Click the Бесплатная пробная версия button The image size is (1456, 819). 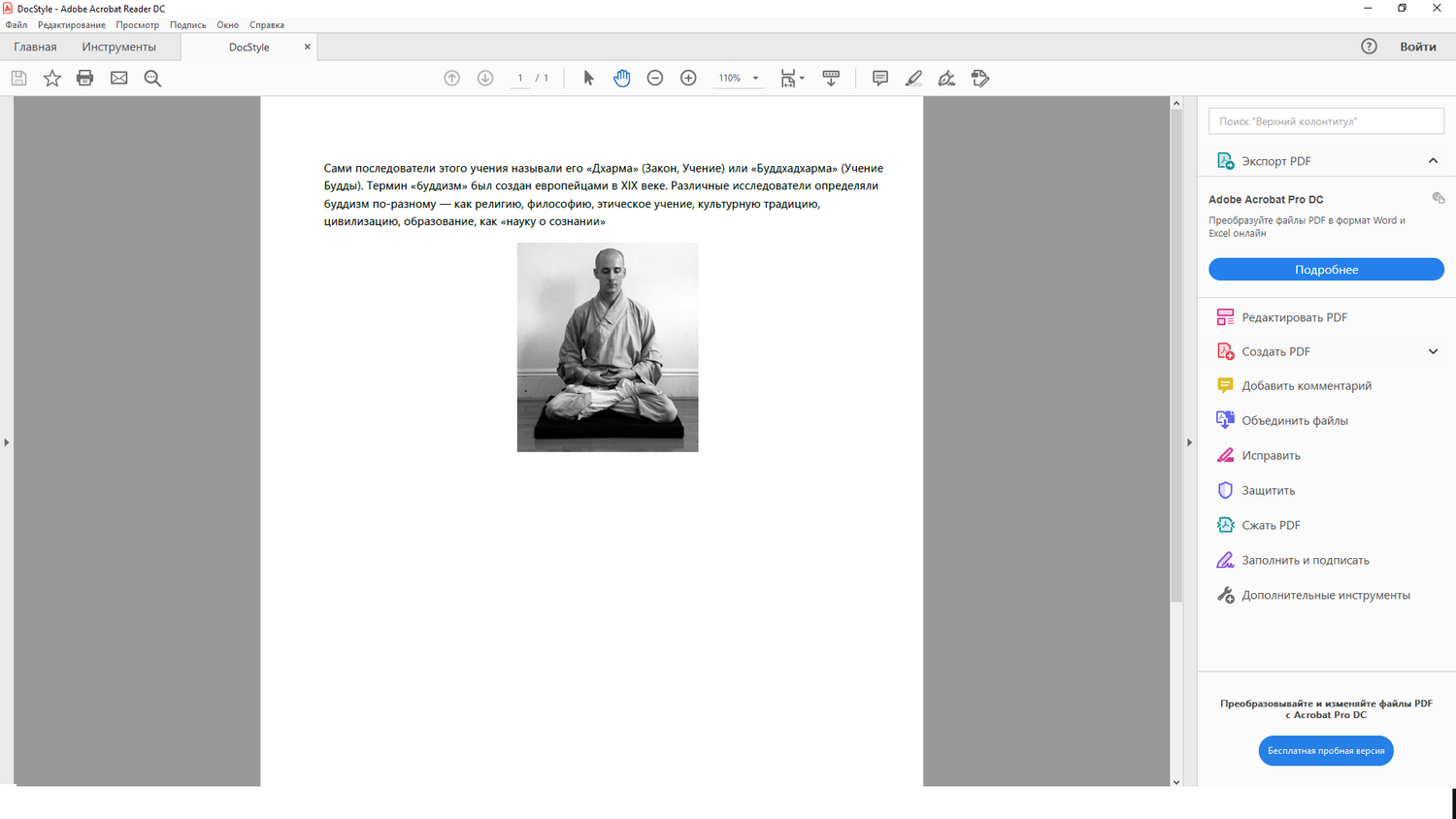1326,751
